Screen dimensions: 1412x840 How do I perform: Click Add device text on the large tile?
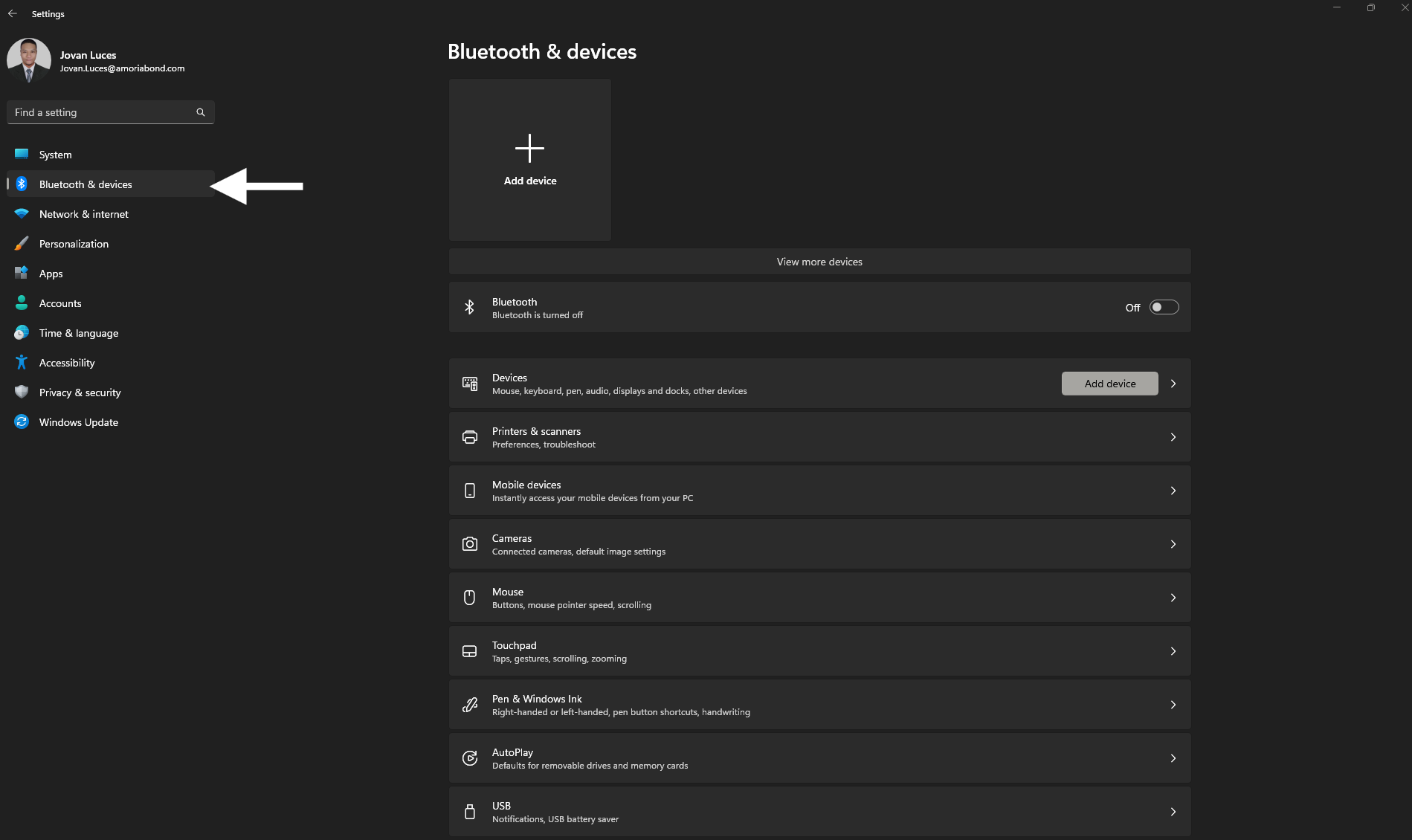point(530,181)
